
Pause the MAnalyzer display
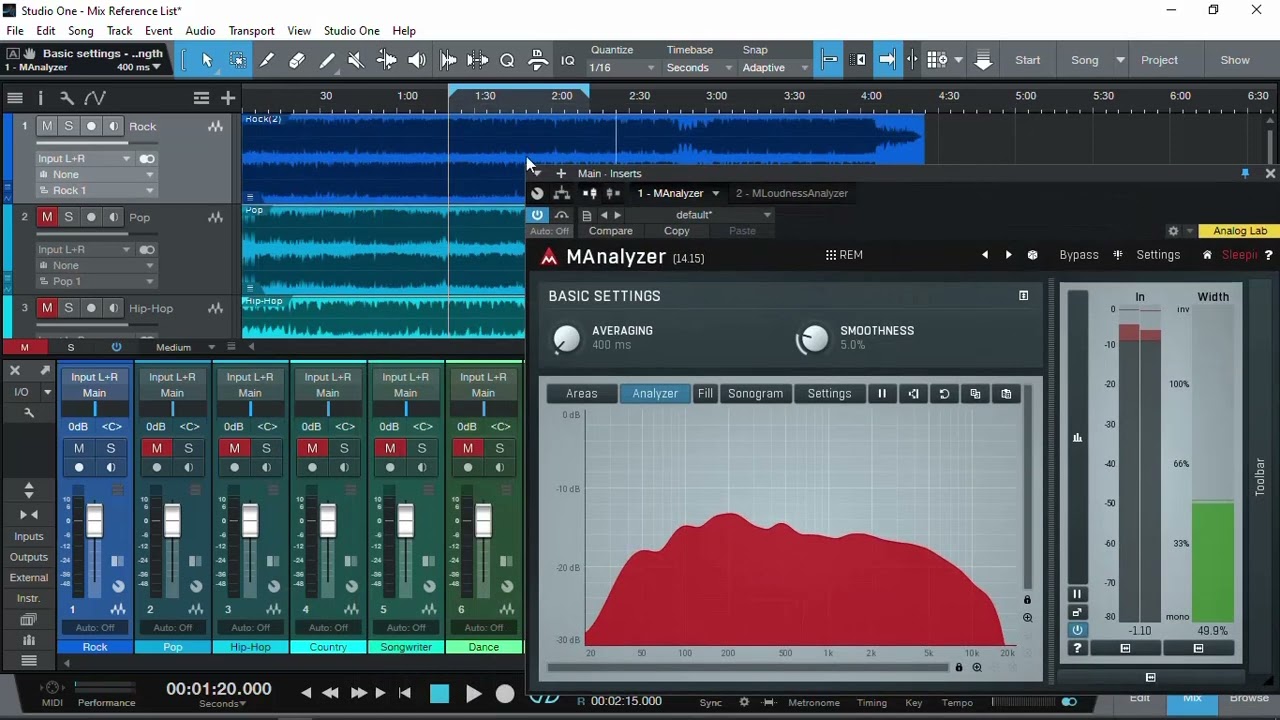[x=882, y=394]
